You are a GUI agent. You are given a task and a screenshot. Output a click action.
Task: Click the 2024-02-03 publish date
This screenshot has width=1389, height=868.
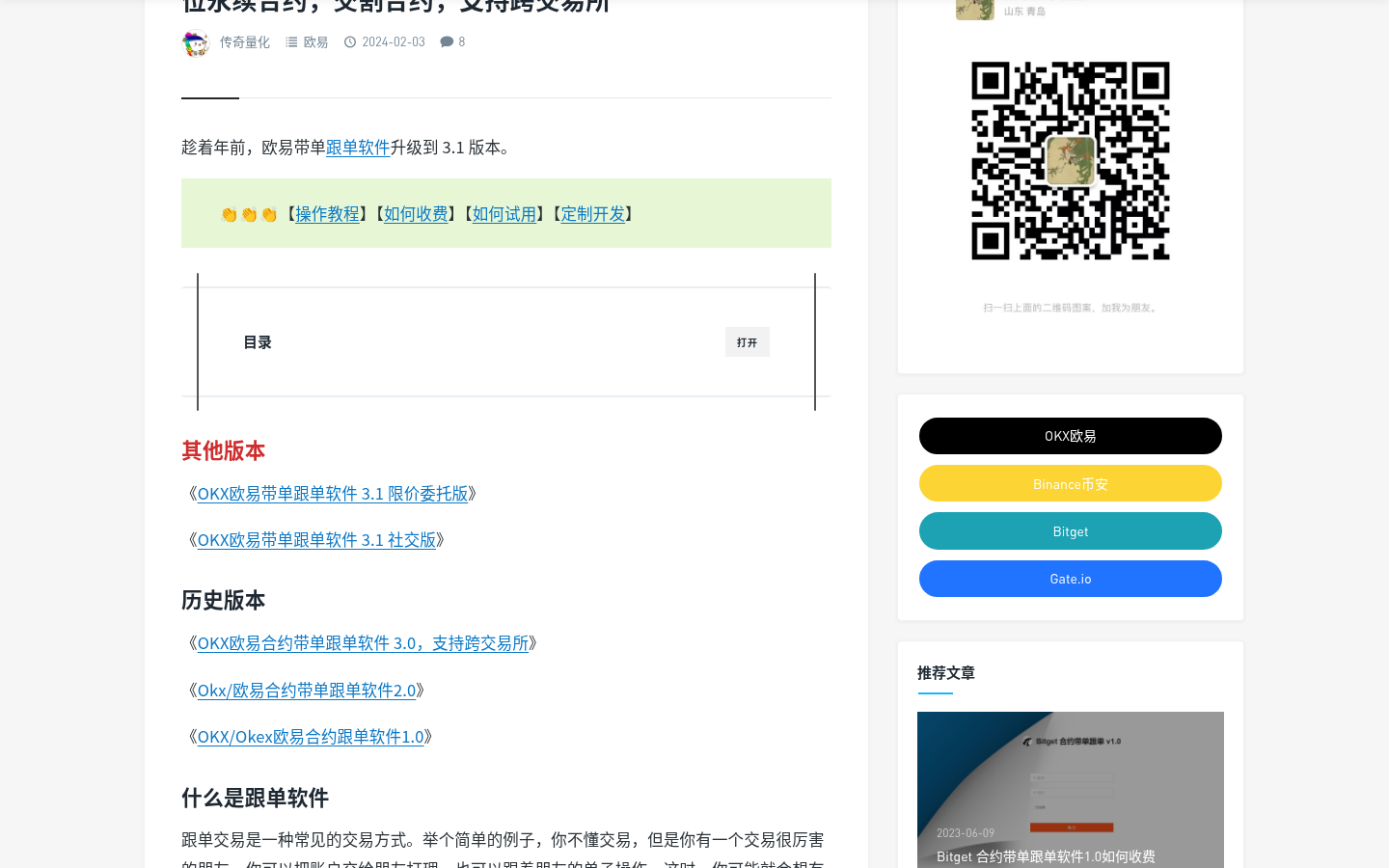(394, 42)
